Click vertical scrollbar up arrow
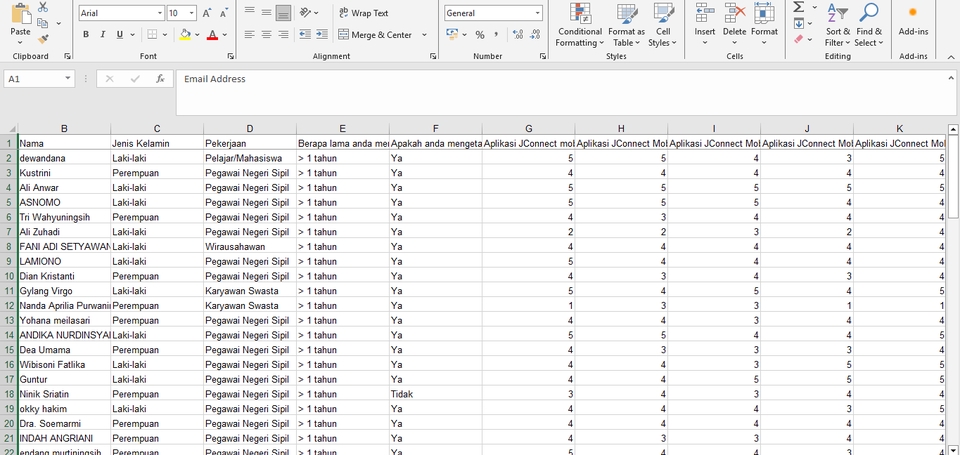 tap(953, 129)
